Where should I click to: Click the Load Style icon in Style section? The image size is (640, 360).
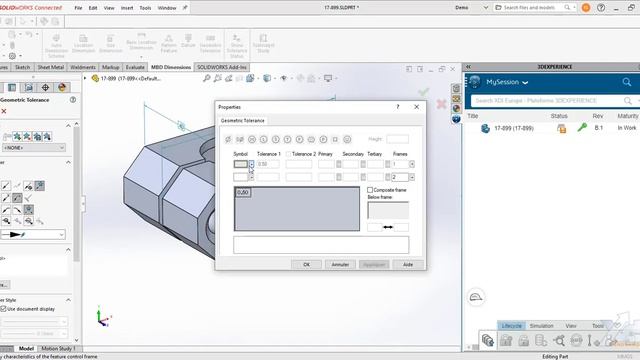[x=47, y=137]
